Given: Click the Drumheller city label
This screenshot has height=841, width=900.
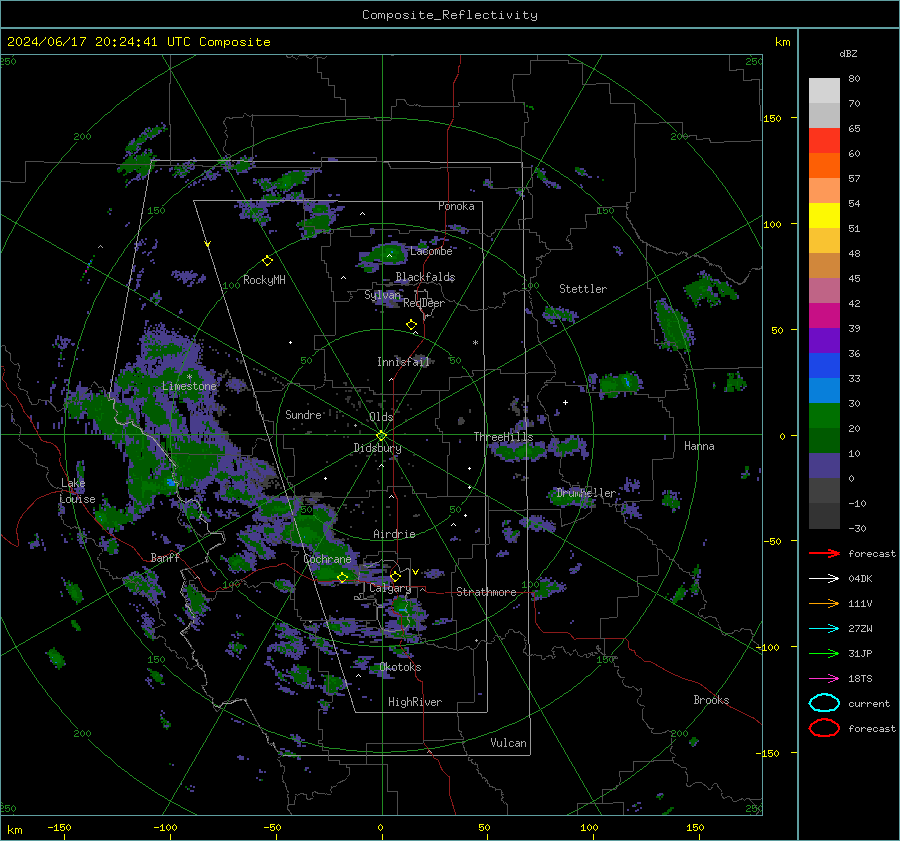Looking at the screenshot, I should tap(586, 493).
